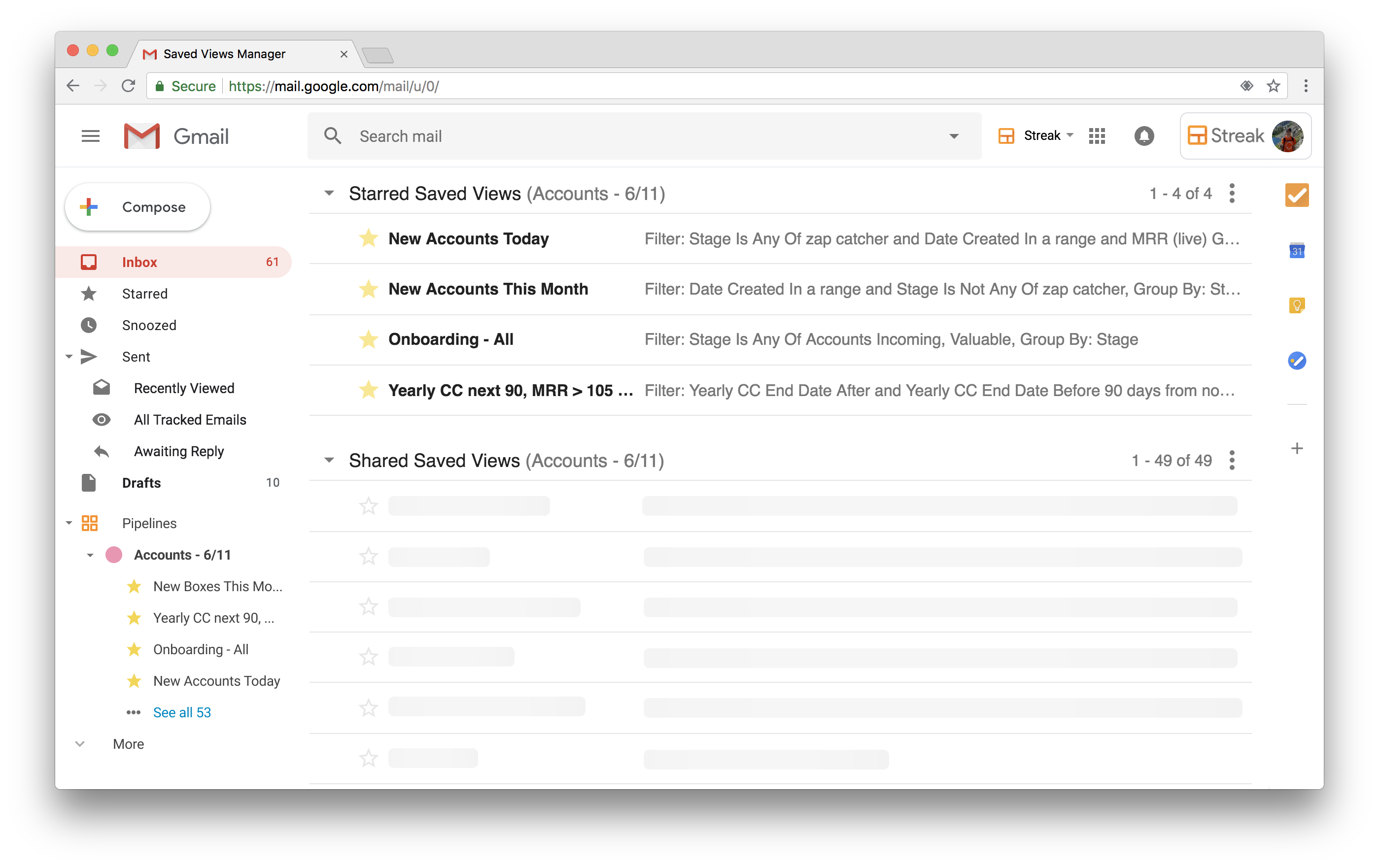Star the first Shared Saved Views row
This screenshot has width=1379, height=868.
click(x=368, y=506)
